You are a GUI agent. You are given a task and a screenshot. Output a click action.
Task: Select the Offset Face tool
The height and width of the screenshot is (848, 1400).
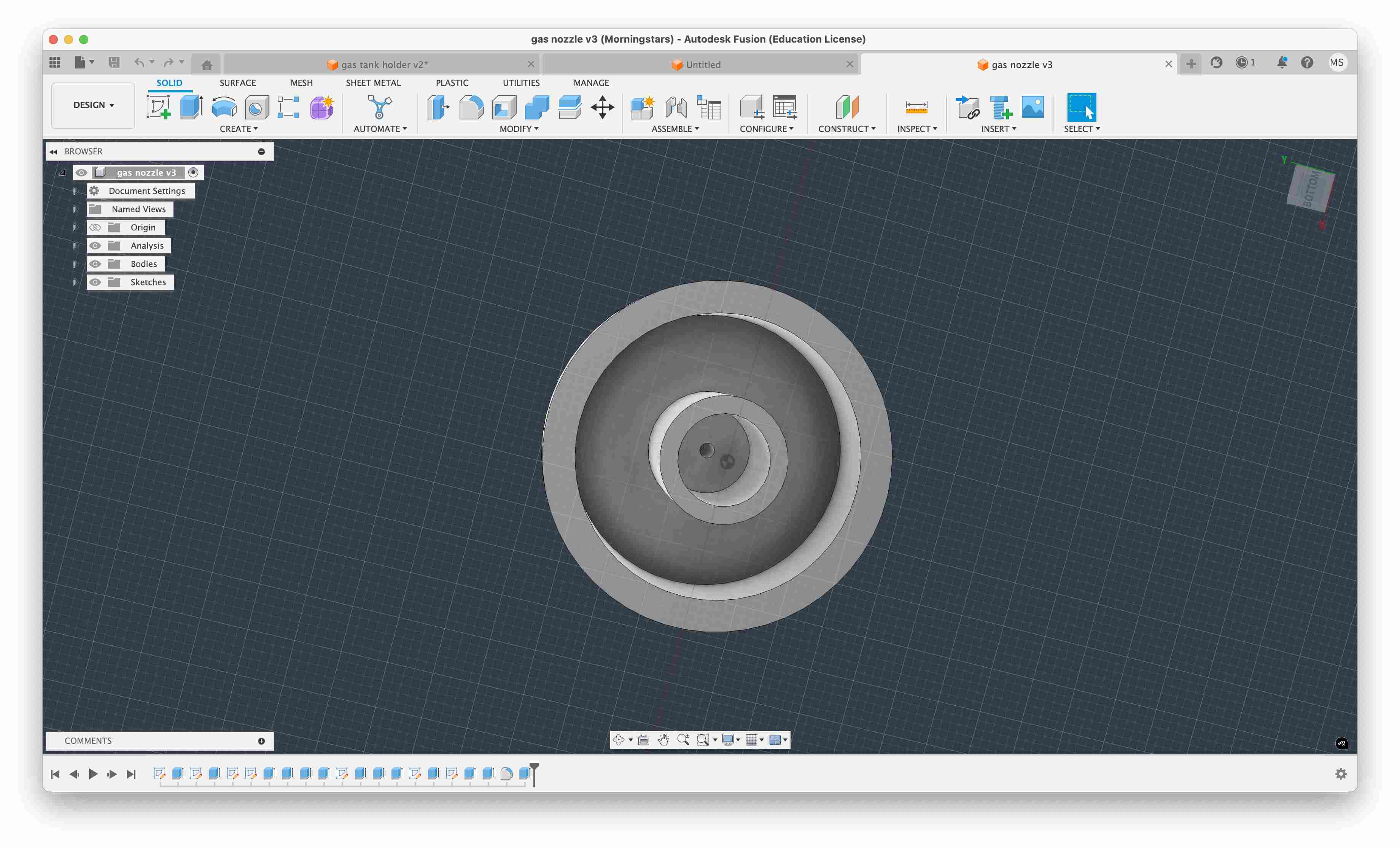pyautogui.click(x=569, y=107)
